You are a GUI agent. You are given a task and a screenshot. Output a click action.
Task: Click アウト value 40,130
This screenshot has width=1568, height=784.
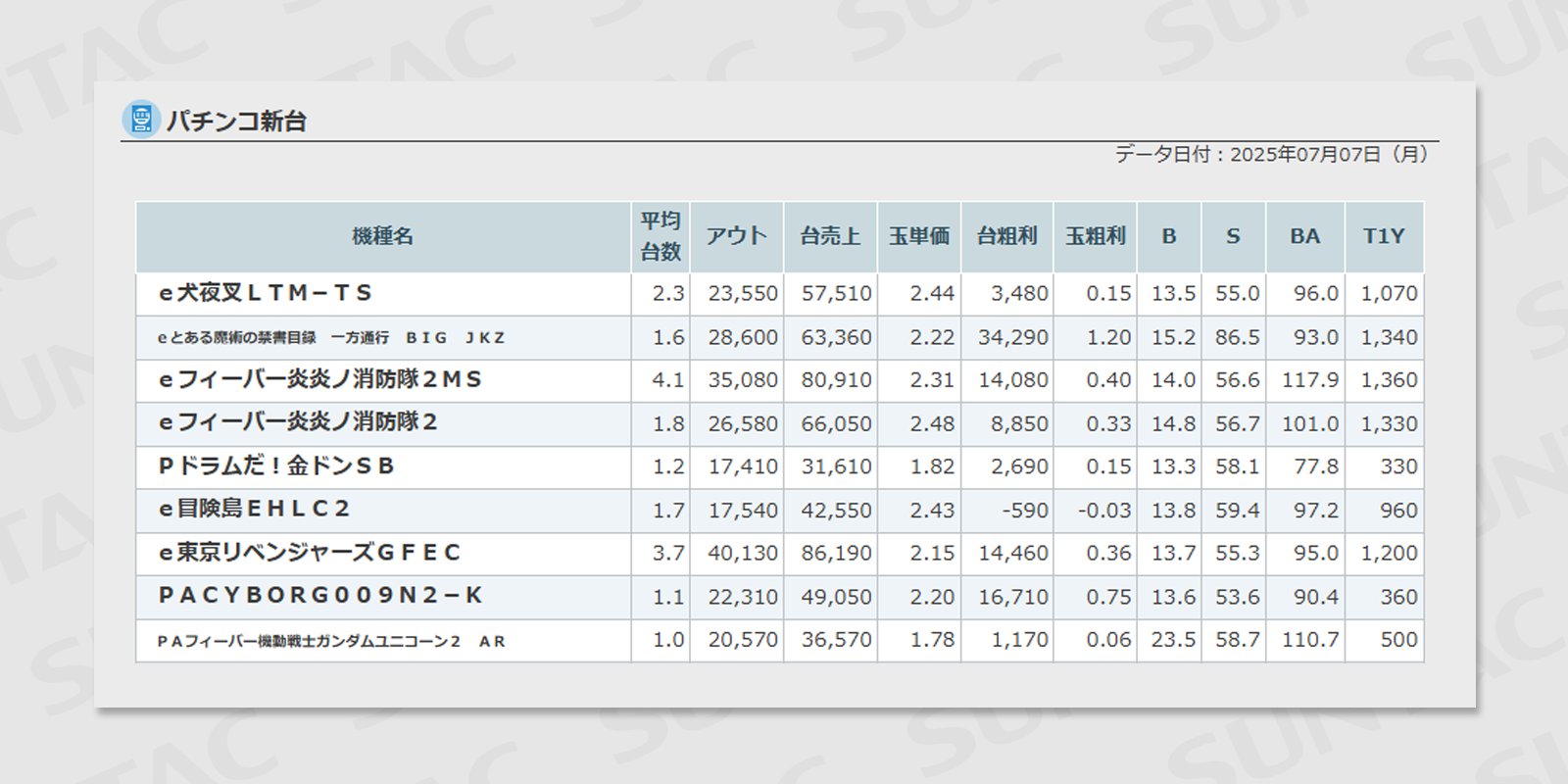click(x=743, y=553)
